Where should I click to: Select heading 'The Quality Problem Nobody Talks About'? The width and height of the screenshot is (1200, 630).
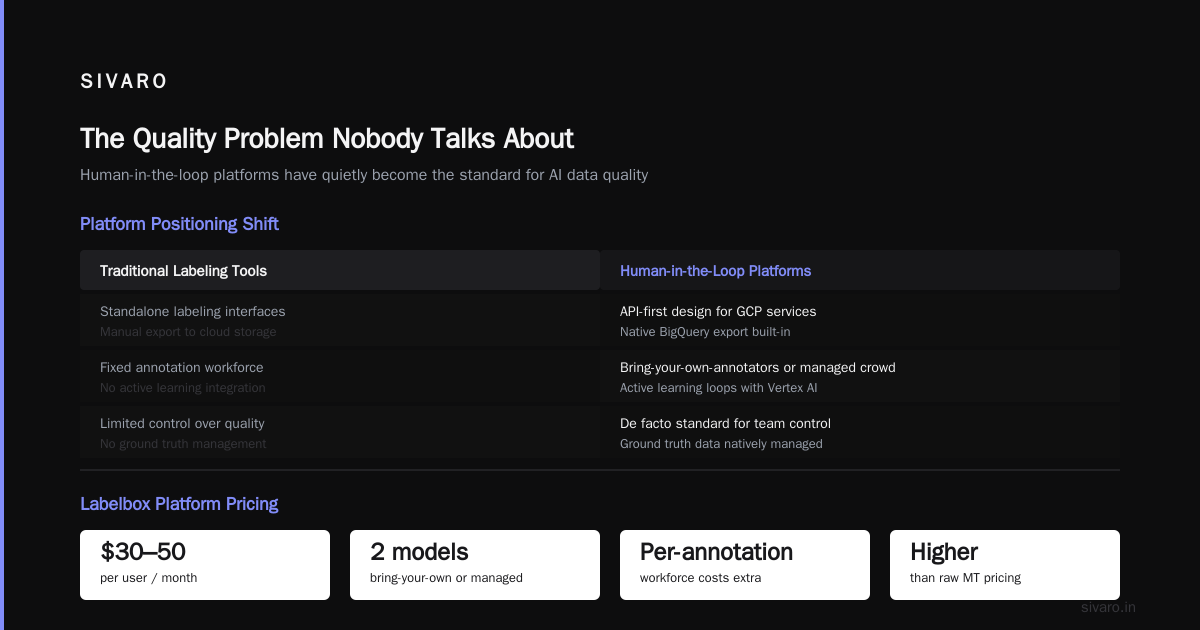pyautogui.click(x=327, y=138)
